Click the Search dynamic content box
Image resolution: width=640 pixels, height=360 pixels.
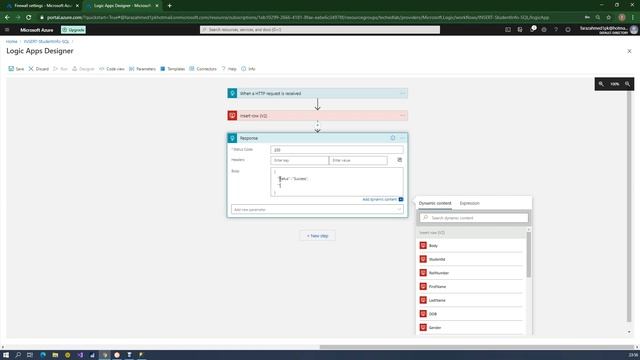click(474, 218)
